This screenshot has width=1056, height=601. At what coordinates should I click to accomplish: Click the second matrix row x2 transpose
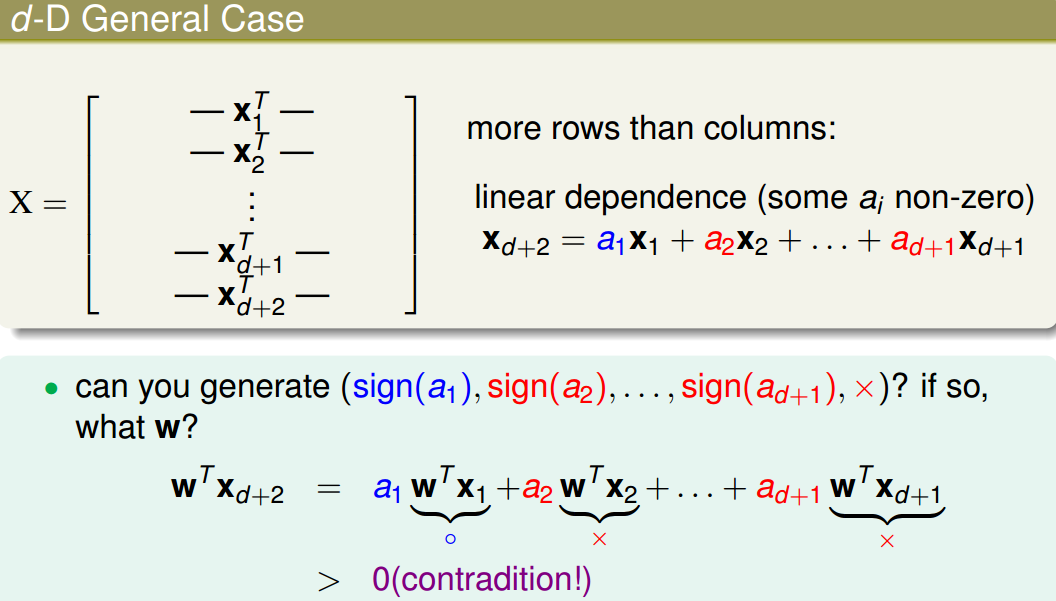click(x=252, y=153)
